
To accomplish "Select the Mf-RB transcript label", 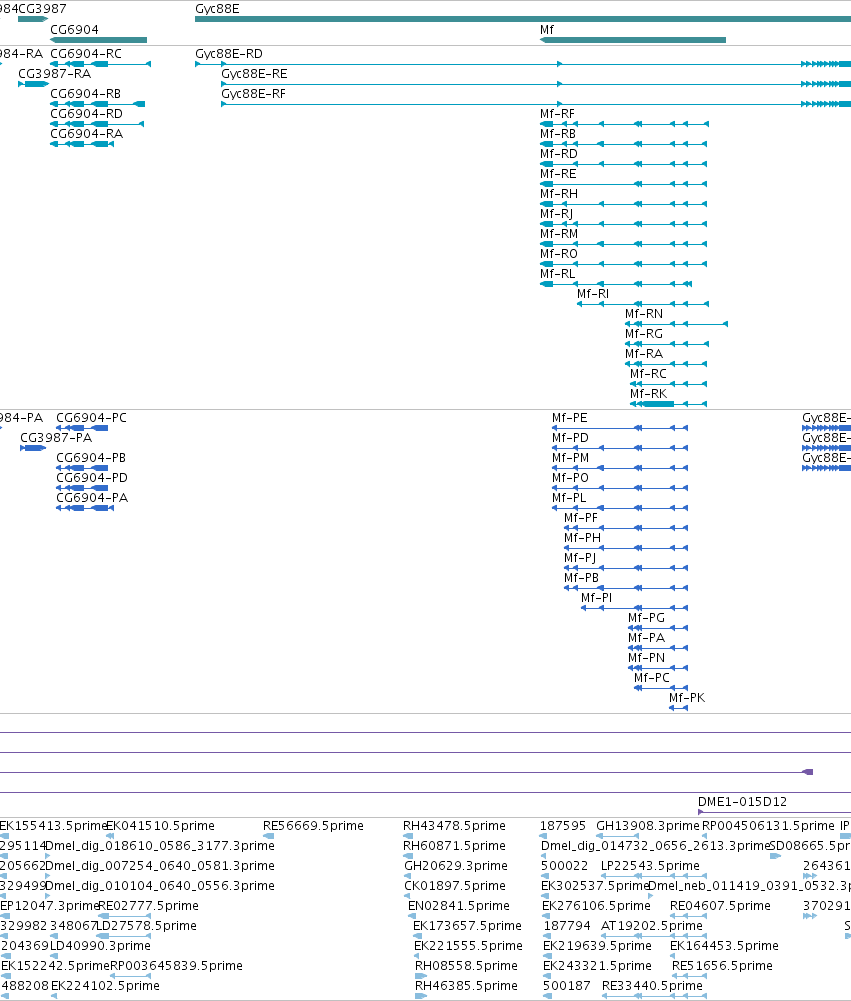I will (558, 133).
